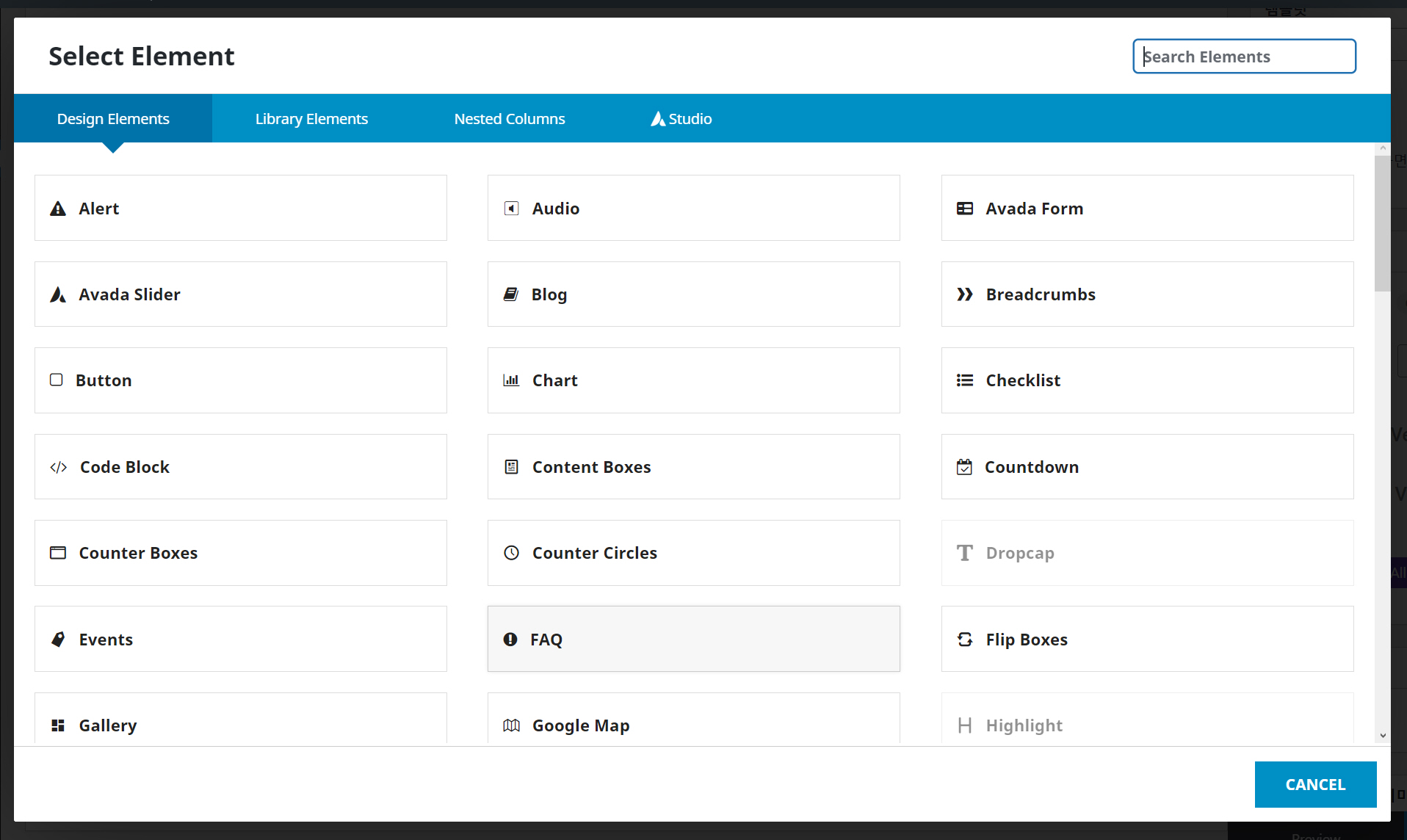Click the Flip Boxes rotate icon
1407x840 pixels.
(x=965, y=640)
